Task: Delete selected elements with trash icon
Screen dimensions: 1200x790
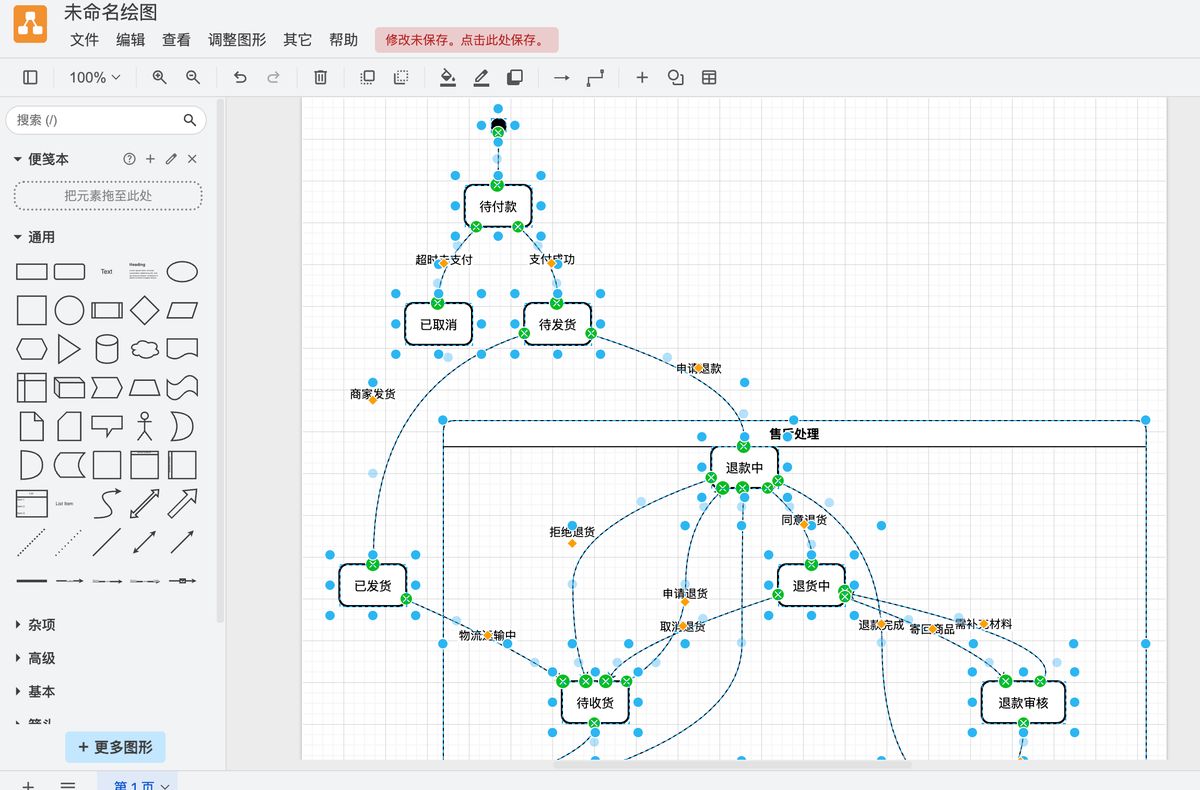Action: [320, 77]
